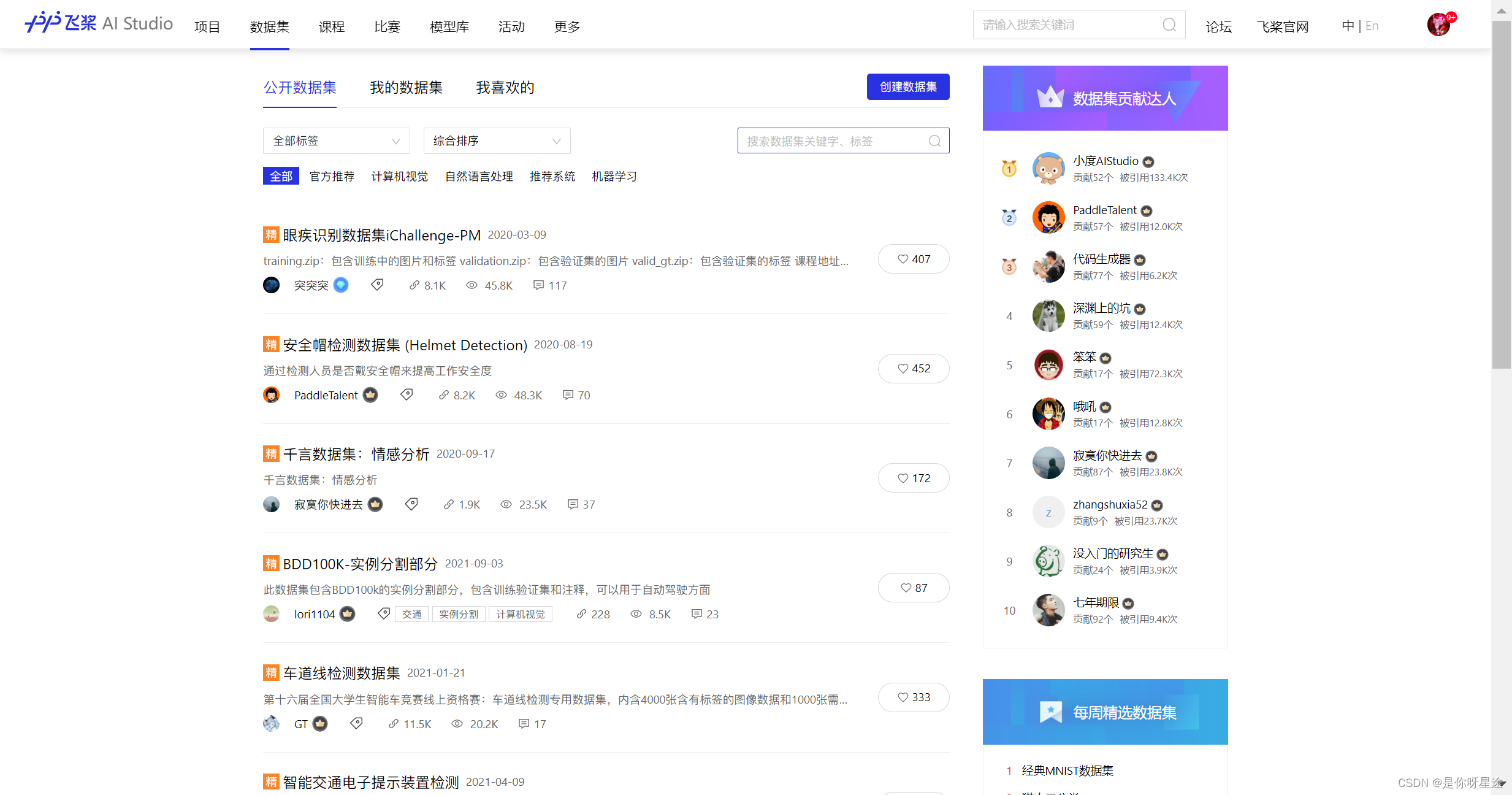Click the view eye icon showing 45.8K
This screenshot has height=795, width=1512.
(x=472, y=285)
